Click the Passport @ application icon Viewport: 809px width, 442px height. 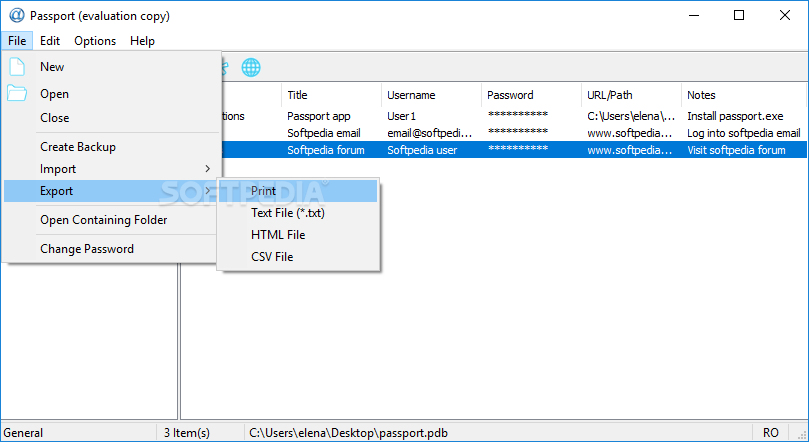click(x=17, y=15)
